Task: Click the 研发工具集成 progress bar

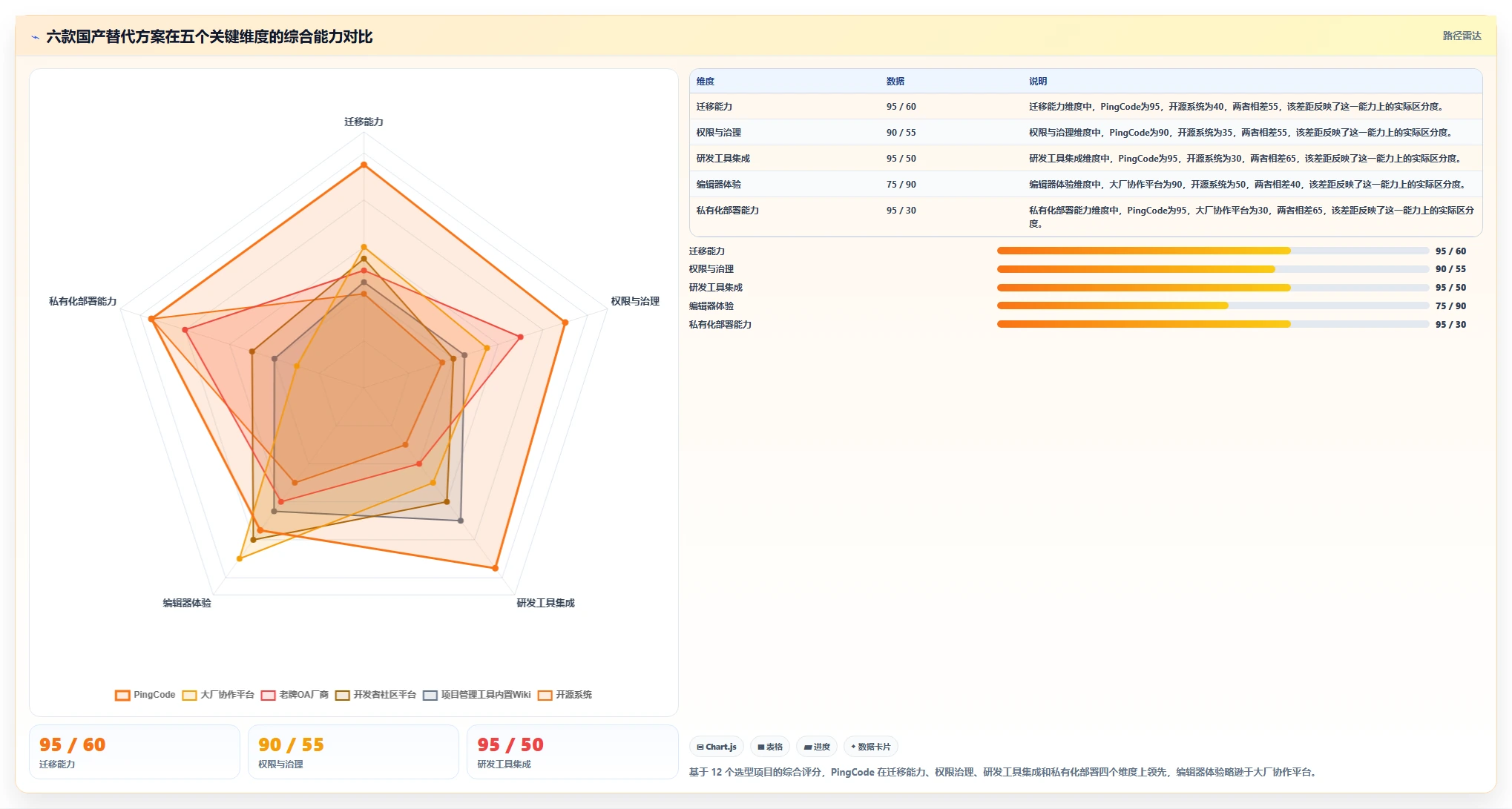Action: click(x=1213, y=288)
